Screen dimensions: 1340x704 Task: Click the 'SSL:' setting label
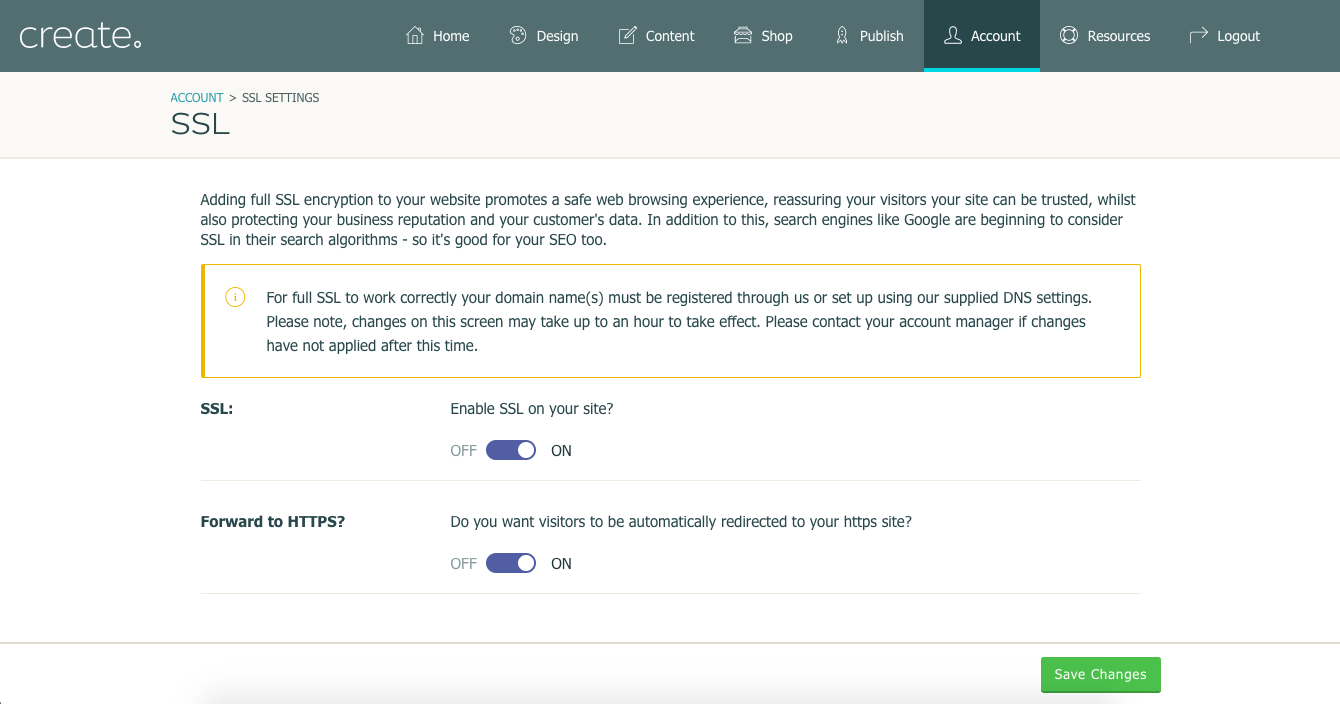pyautogui.click(x=217, y=409)
